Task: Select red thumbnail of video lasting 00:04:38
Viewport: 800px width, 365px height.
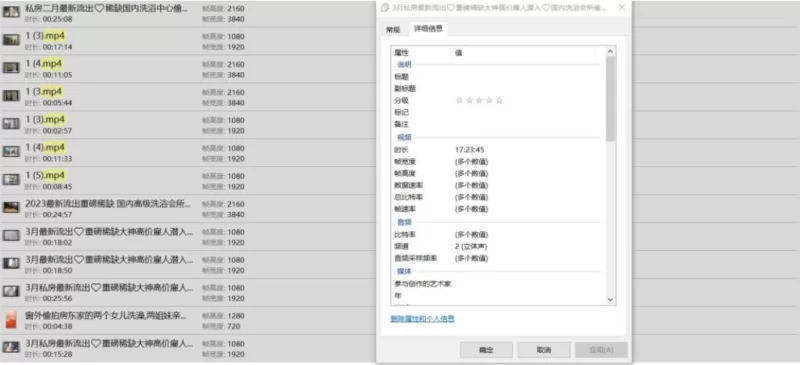Action: 11,319
